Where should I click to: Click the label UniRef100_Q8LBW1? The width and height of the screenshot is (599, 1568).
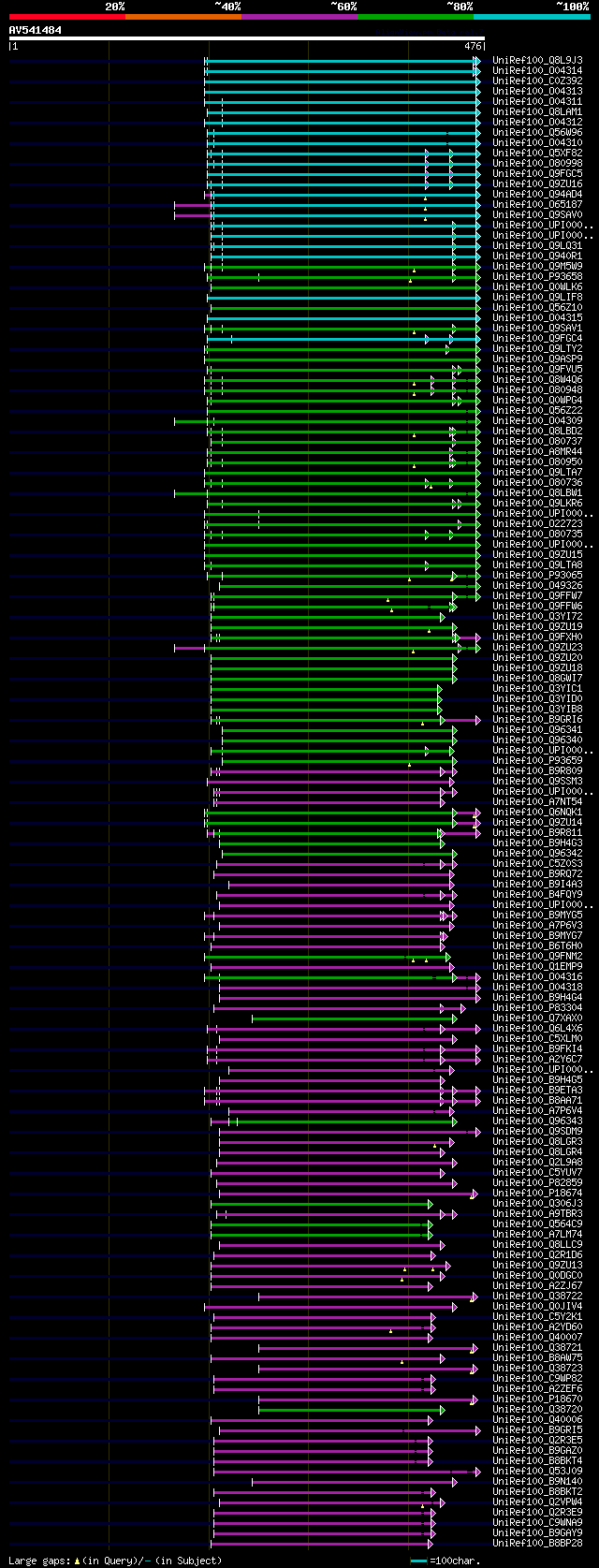(x=537, y=492)
